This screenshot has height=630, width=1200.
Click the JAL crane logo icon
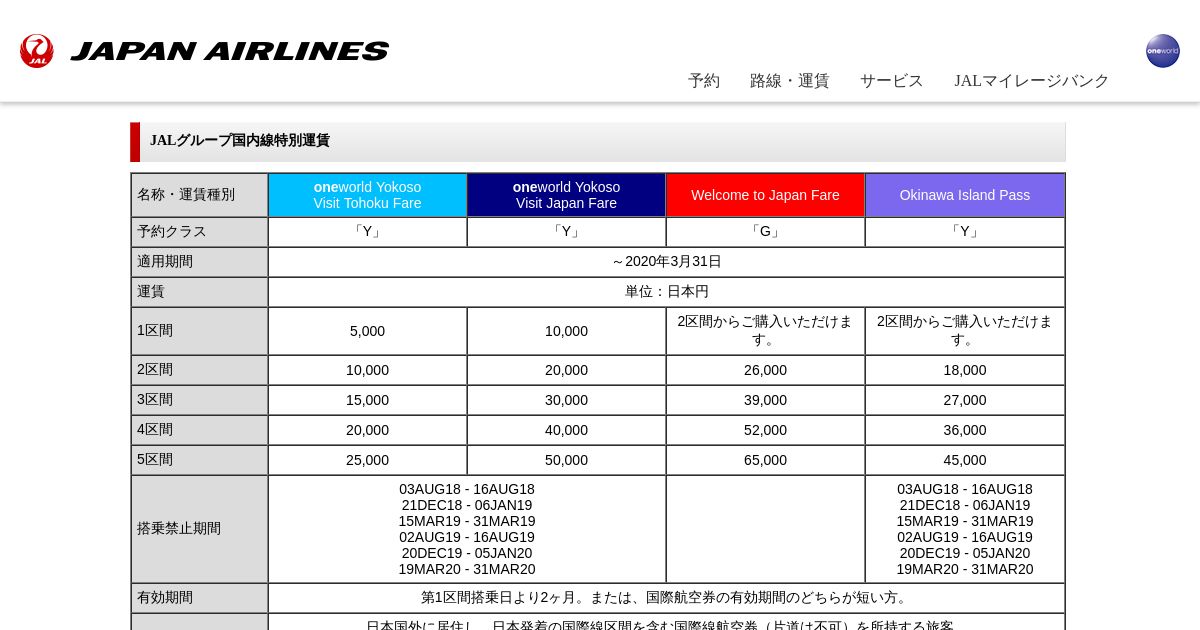[37, 51]
